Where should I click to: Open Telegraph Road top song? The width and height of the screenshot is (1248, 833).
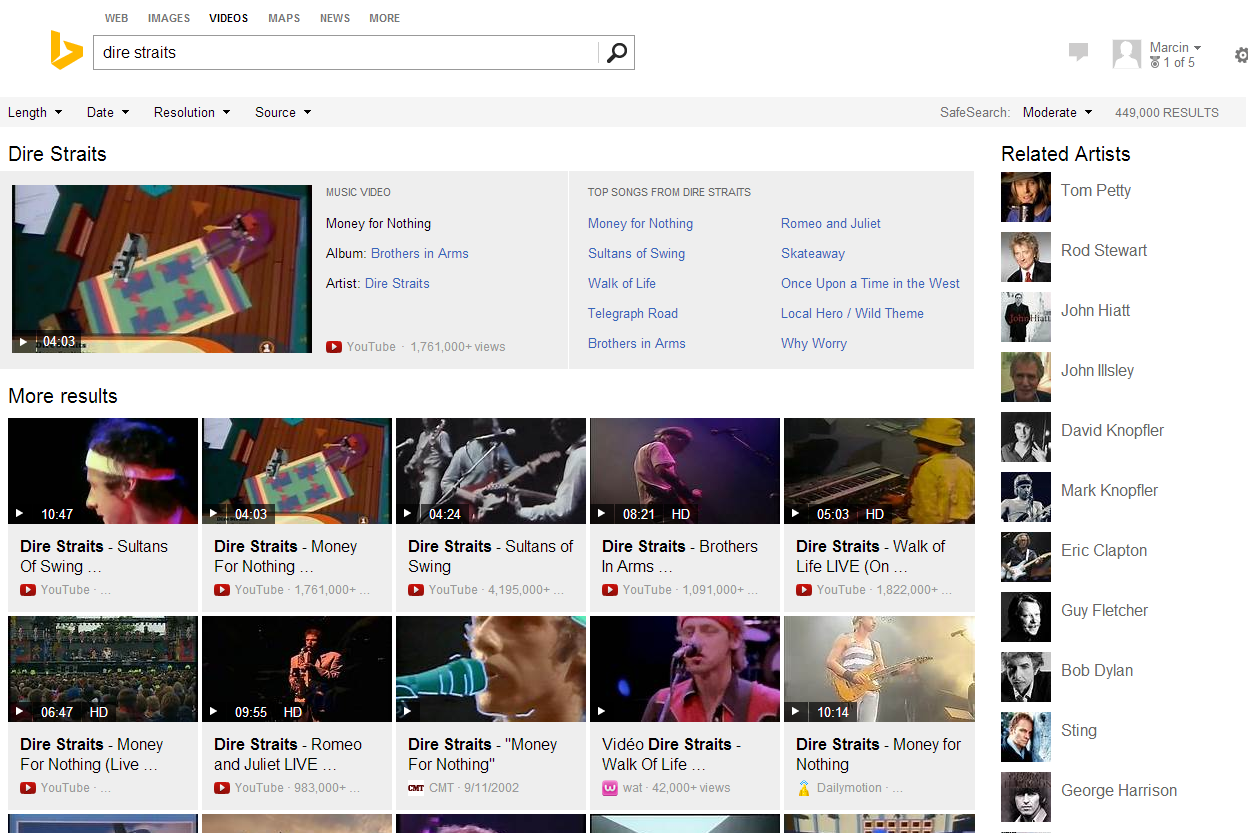(x=633, y=313)
